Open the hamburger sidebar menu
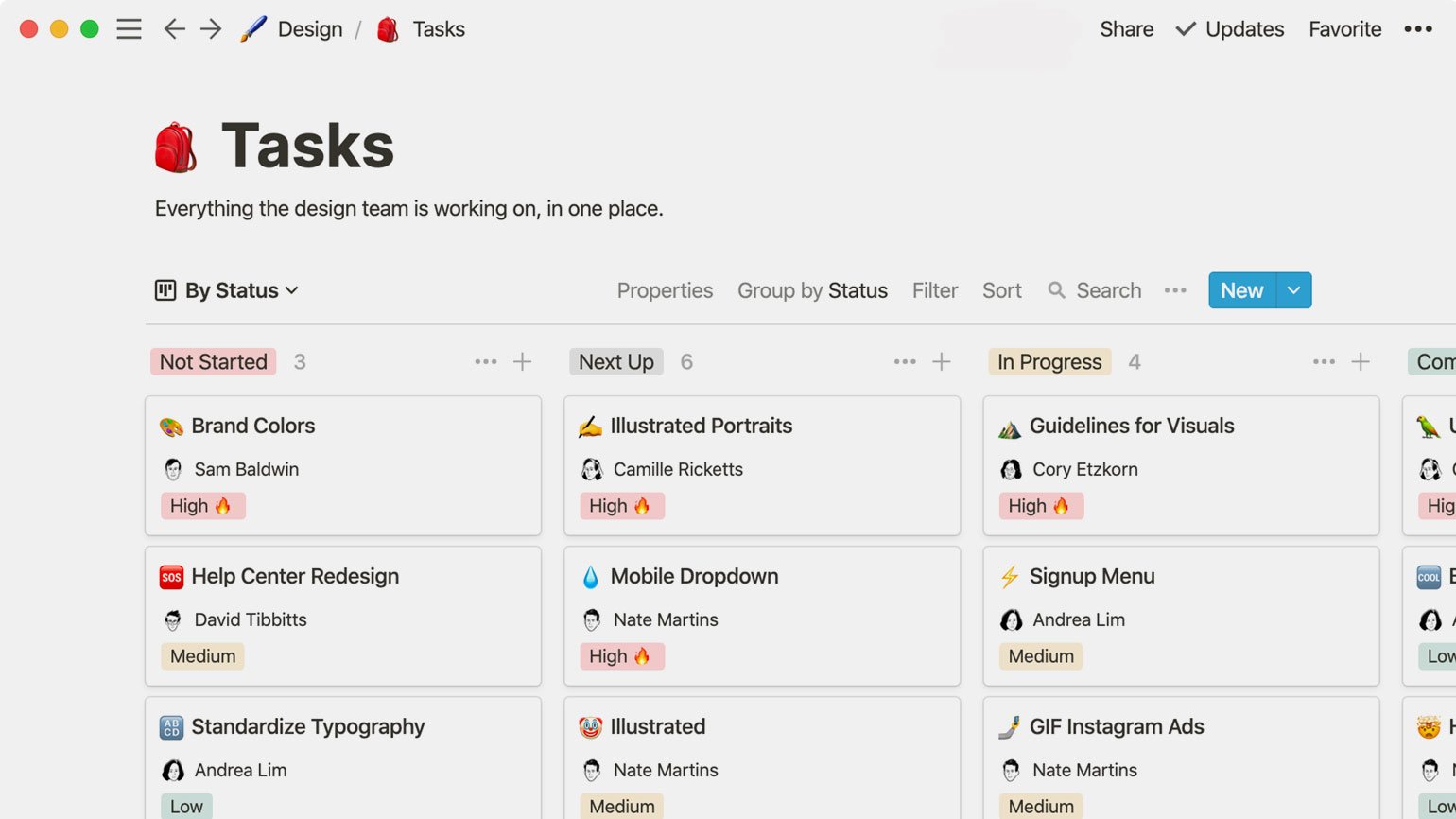Screen dimensions: 1456x819 [129, 29]
